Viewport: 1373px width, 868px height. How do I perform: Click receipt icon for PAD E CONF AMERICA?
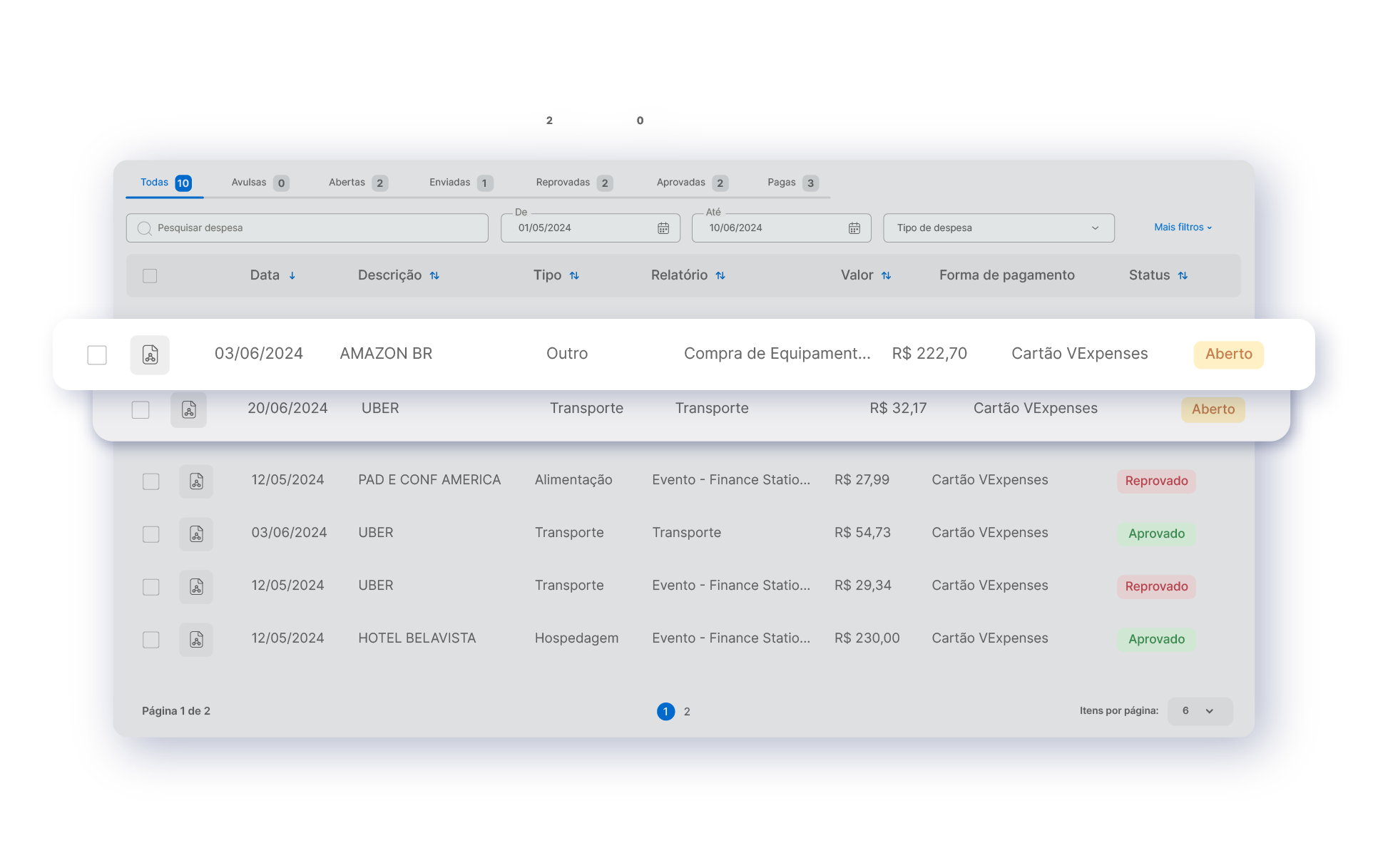click(196, 481)
